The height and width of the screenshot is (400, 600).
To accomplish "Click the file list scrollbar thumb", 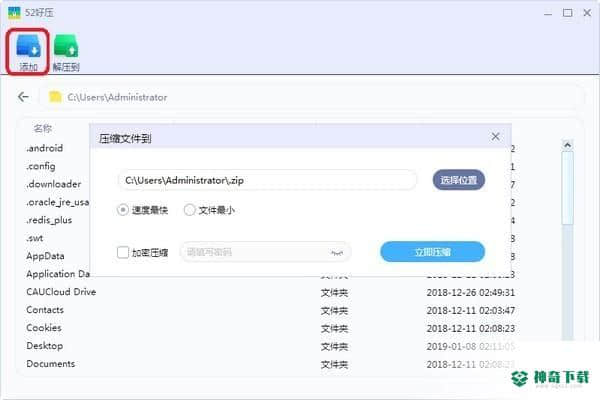I will (x=567, y=188).
